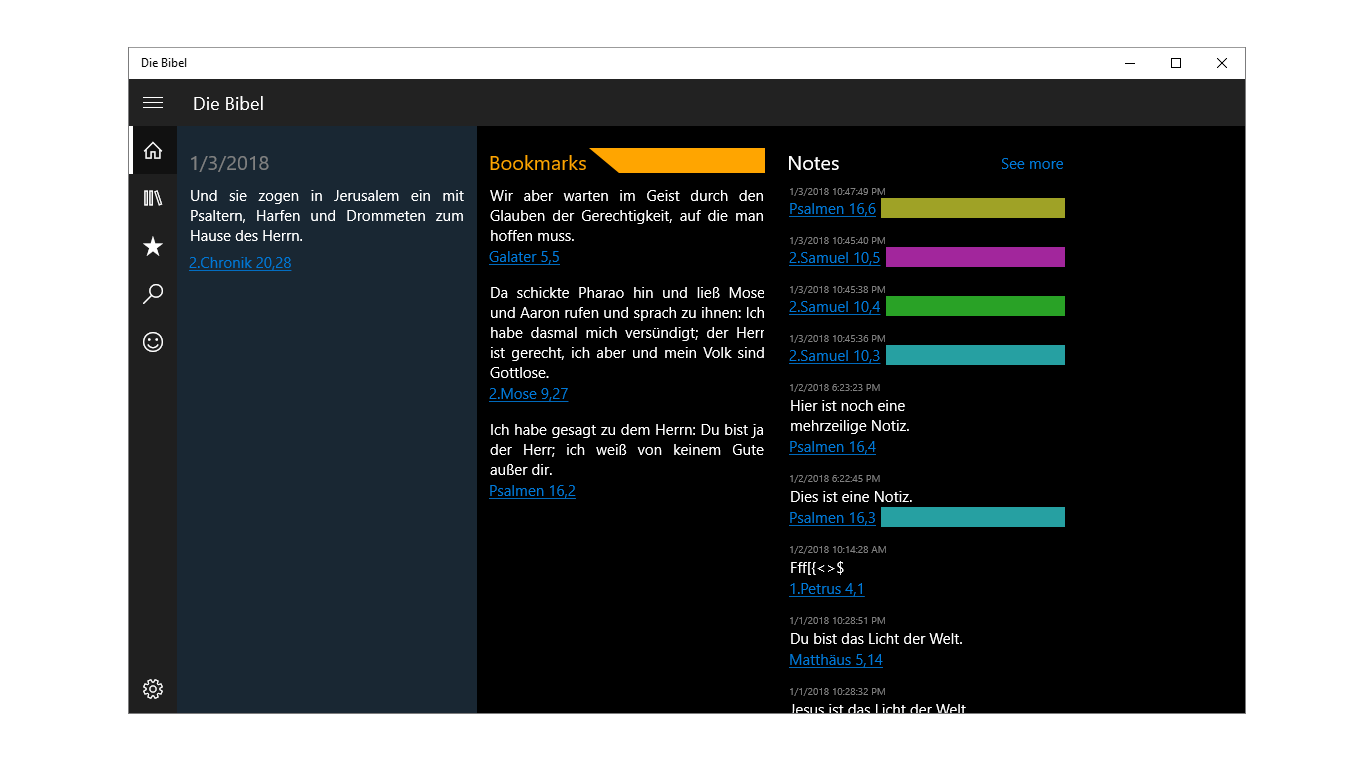Screen dimensions: 1366x768
Task: Click timestamp 1/3/2018 10:47:49 PM
Action: click(837, 191)
